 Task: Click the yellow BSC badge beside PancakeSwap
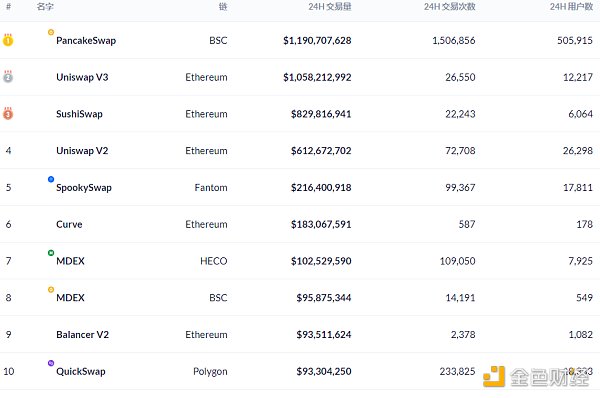click(x=51, y=32)
